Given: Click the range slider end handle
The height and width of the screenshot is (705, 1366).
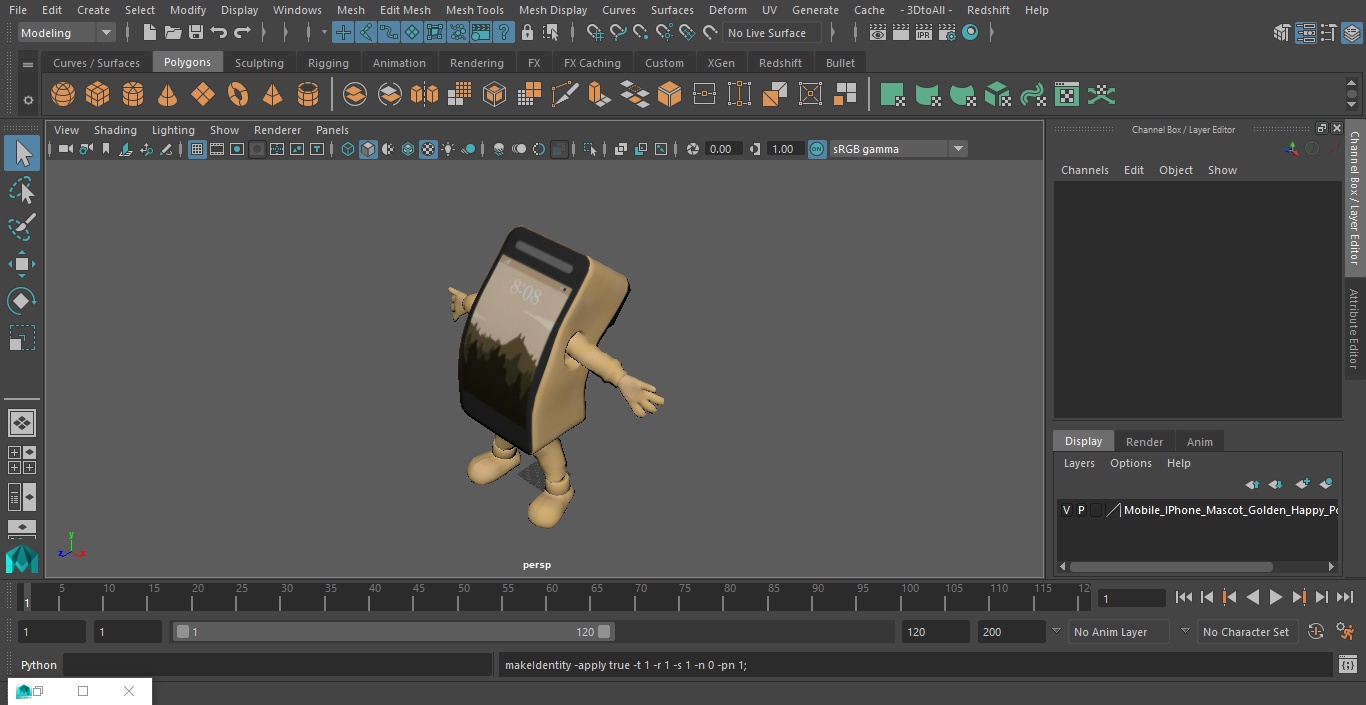Looking at the screenshot, I should point(604,632).
